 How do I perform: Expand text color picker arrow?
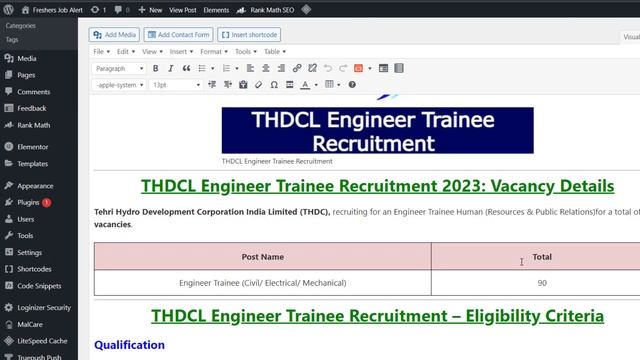(316, 85)
